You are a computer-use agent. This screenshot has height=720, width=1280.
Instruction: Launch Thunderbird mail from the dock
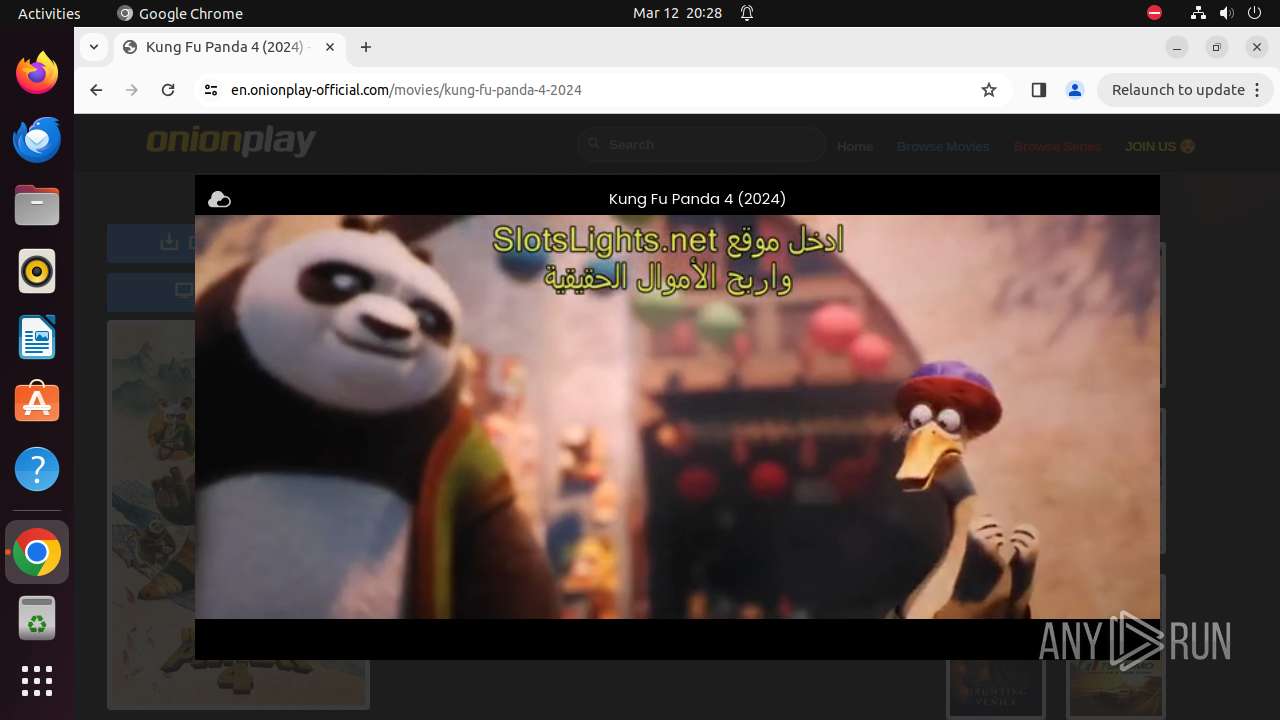[x=37, y=139]
